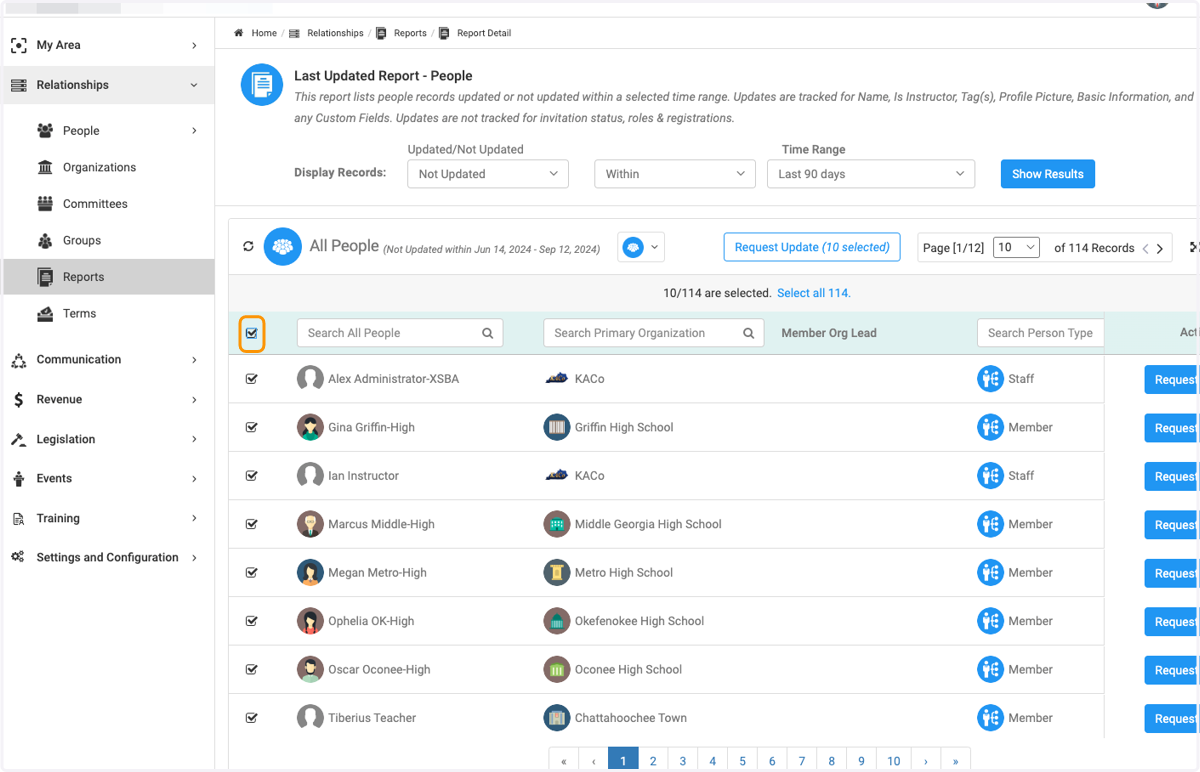Click KACo logo in Ian Instructor row
1200x772 pixels.
(x=557, y=475)
